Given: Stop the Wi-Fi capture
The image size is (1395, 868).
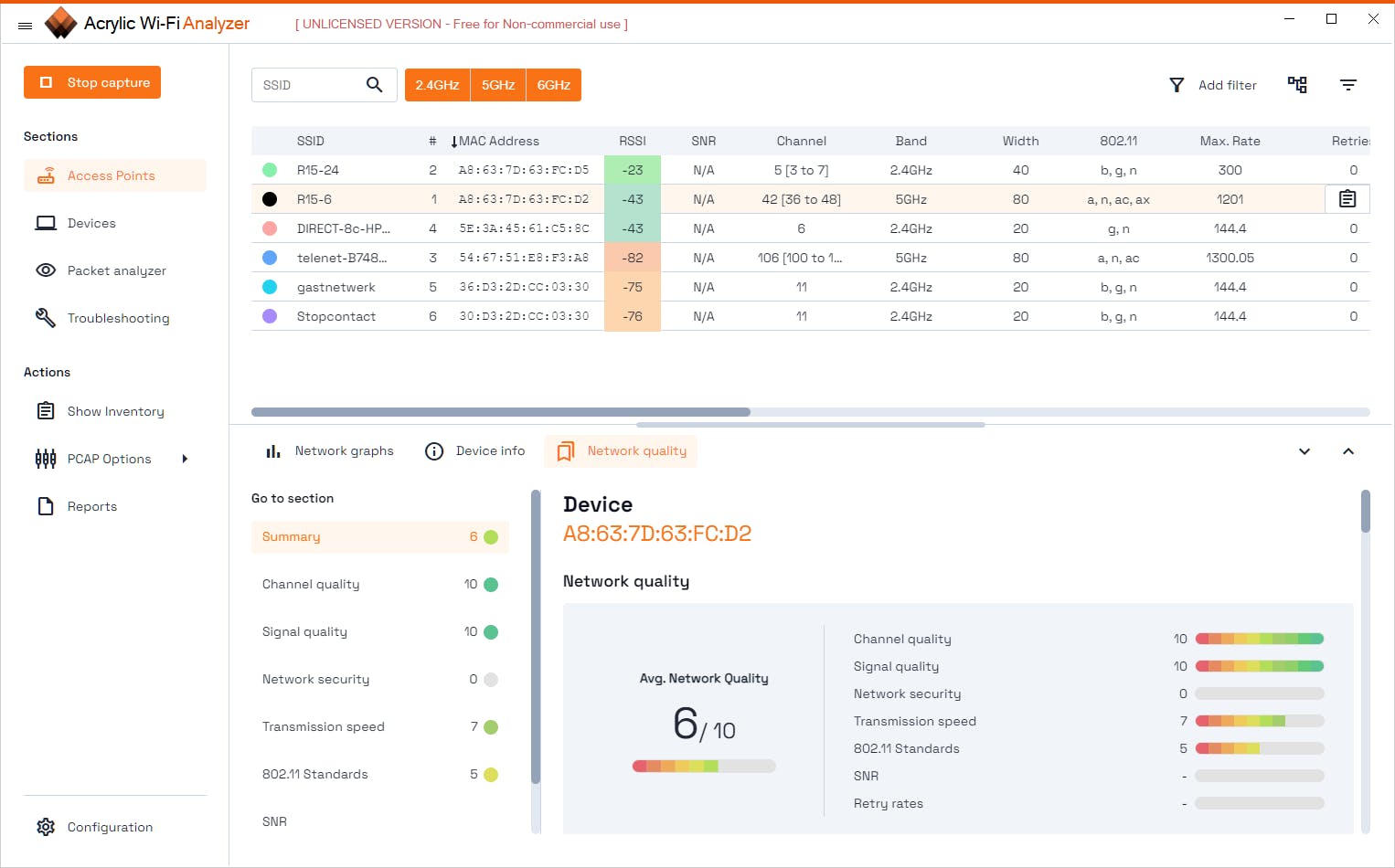Looking at the screenshot, I should (x=92, y=82).
